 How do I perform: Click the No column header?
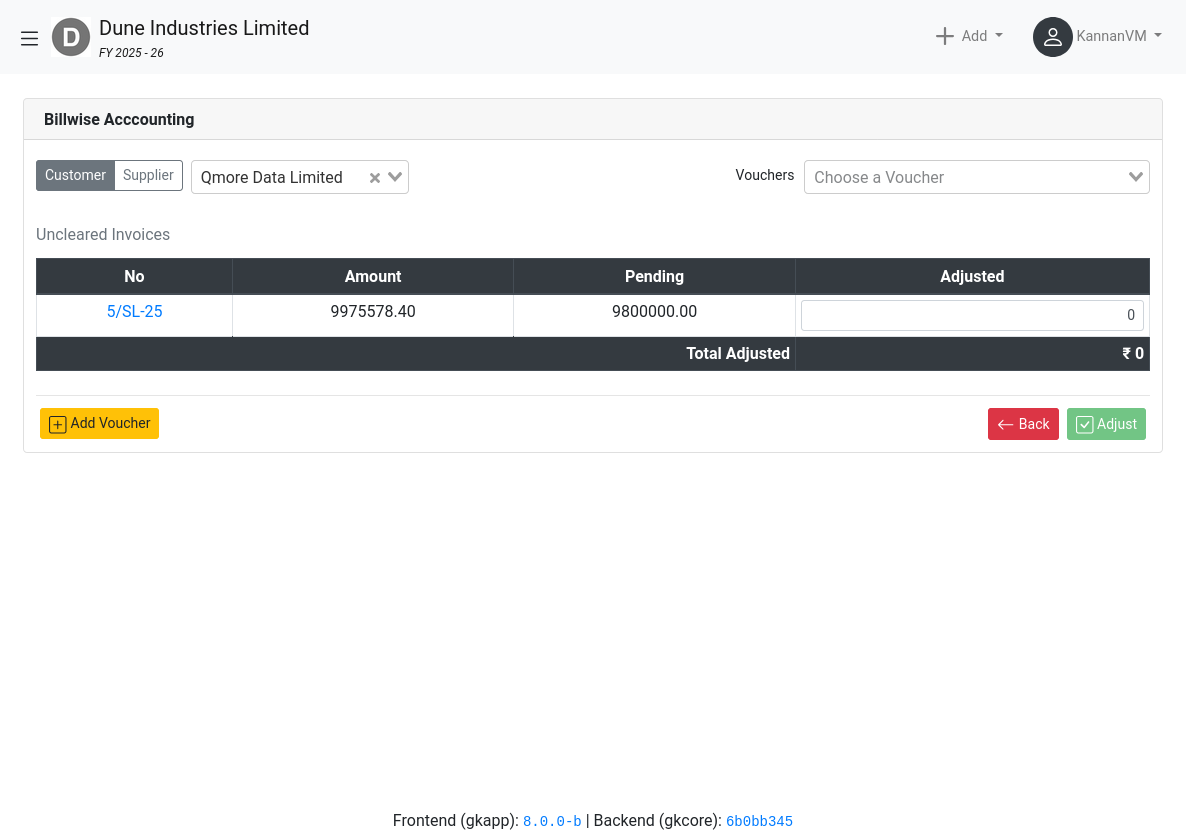click(x=134, y=277)
